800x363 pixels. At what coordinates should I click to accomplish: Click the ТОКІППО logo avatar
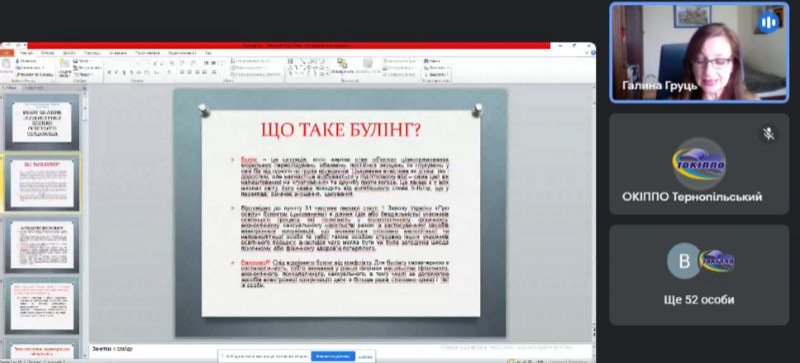[698, 164]
